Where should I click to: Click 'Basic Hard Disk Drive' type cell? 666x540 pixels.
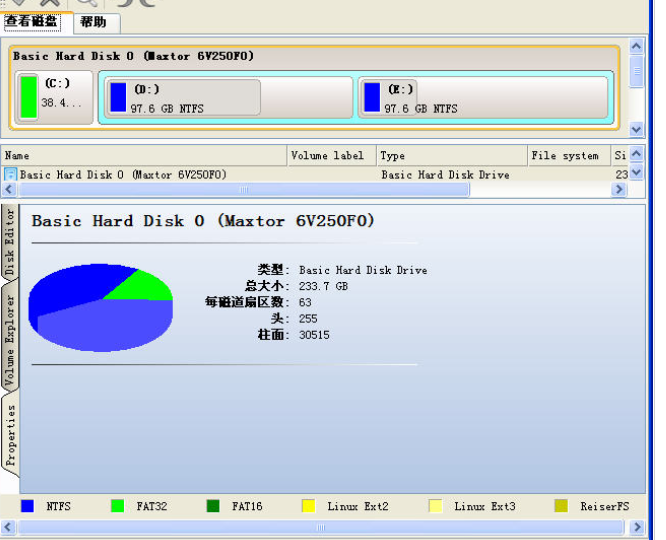point(445,175)
